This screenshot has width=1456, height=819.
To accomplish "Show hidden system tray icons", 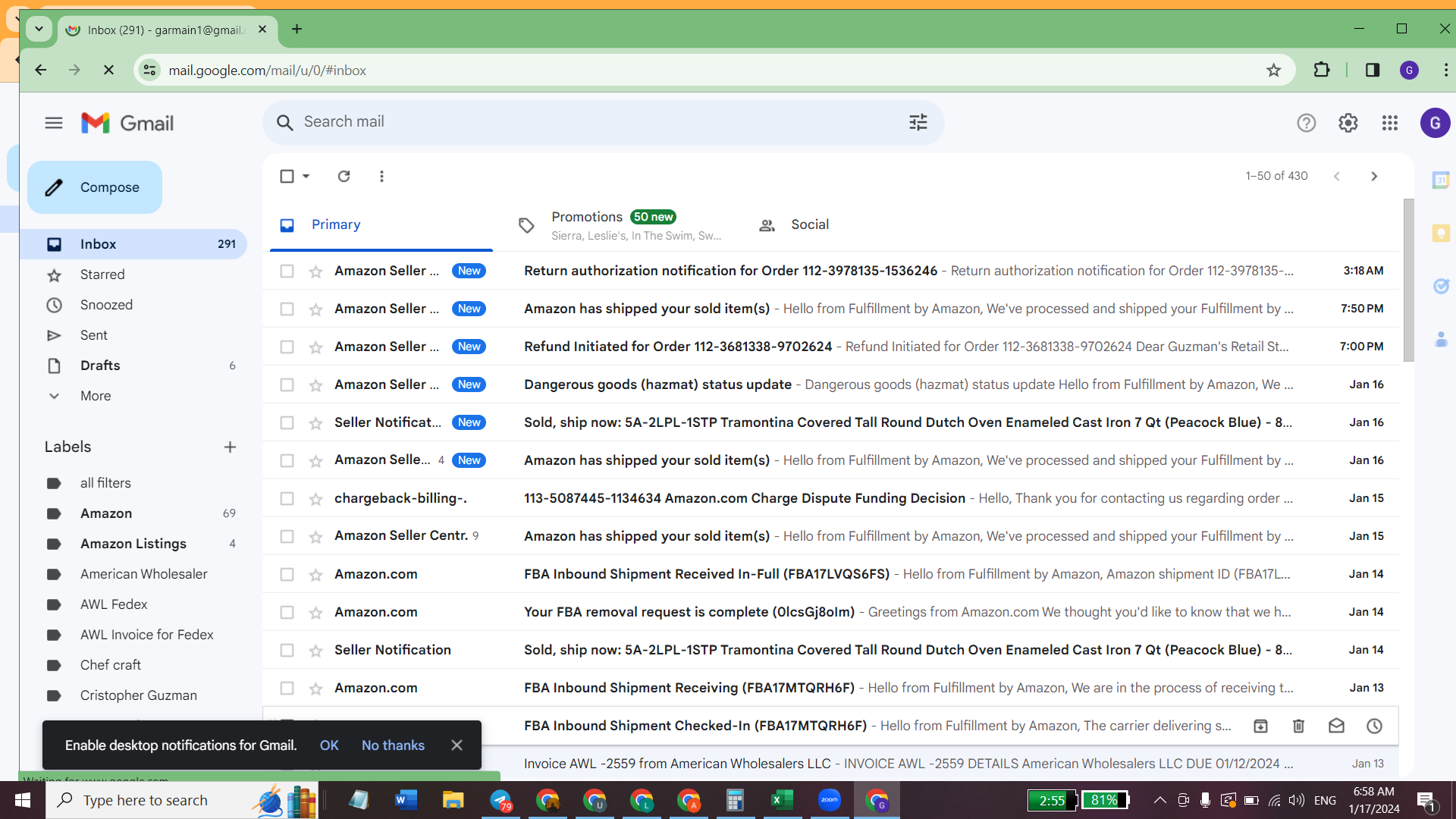I will (1159, 800).
